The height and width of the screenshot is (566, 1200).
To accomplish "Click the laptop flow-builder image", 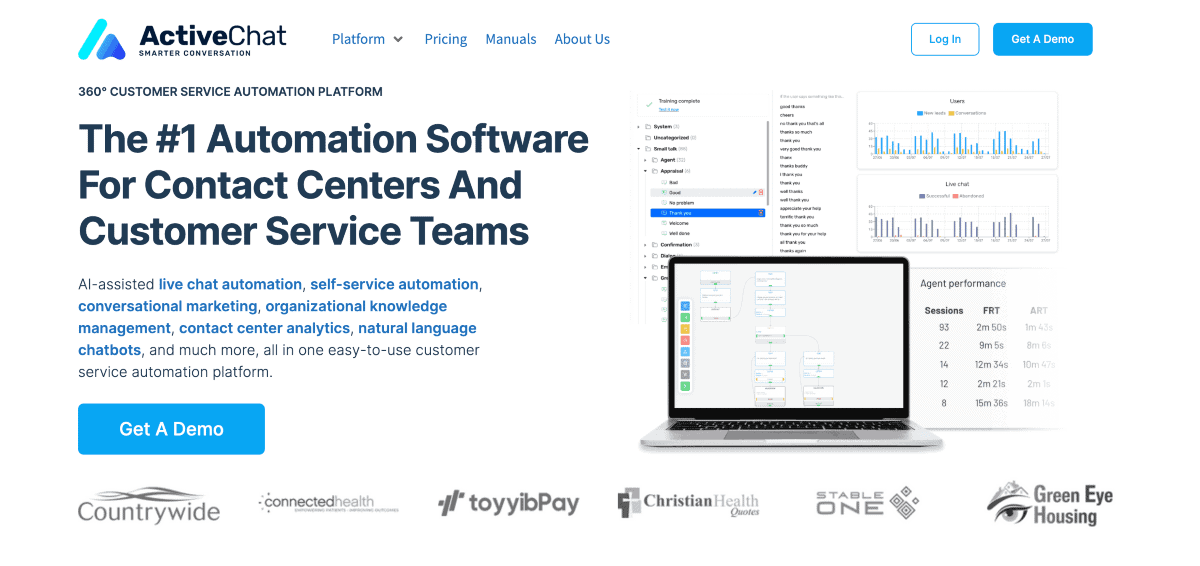I will point(790,350).
